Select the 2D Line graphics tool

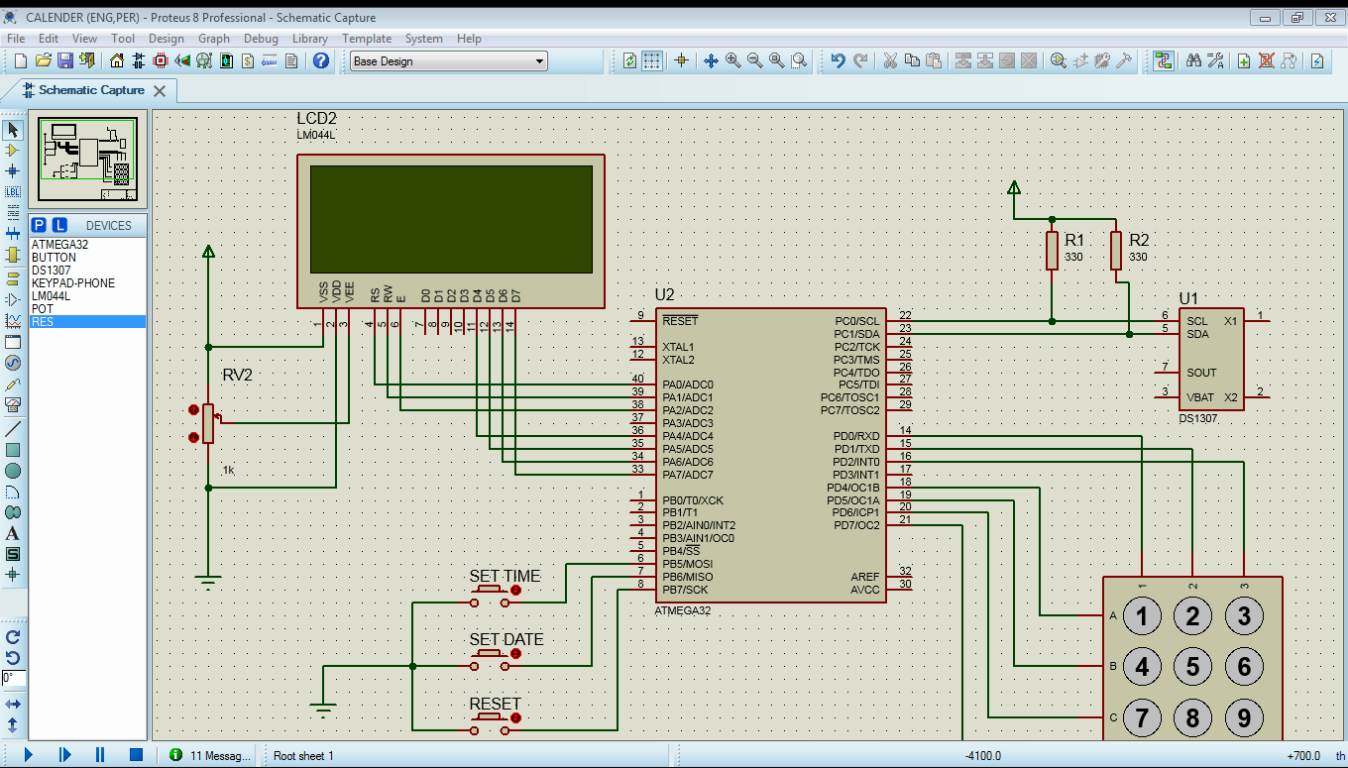click(13, 428)
